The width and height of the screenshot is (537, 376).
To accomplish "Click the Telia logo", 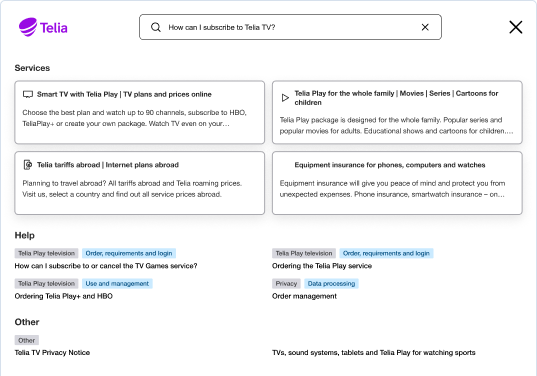I will coord(43,27).
